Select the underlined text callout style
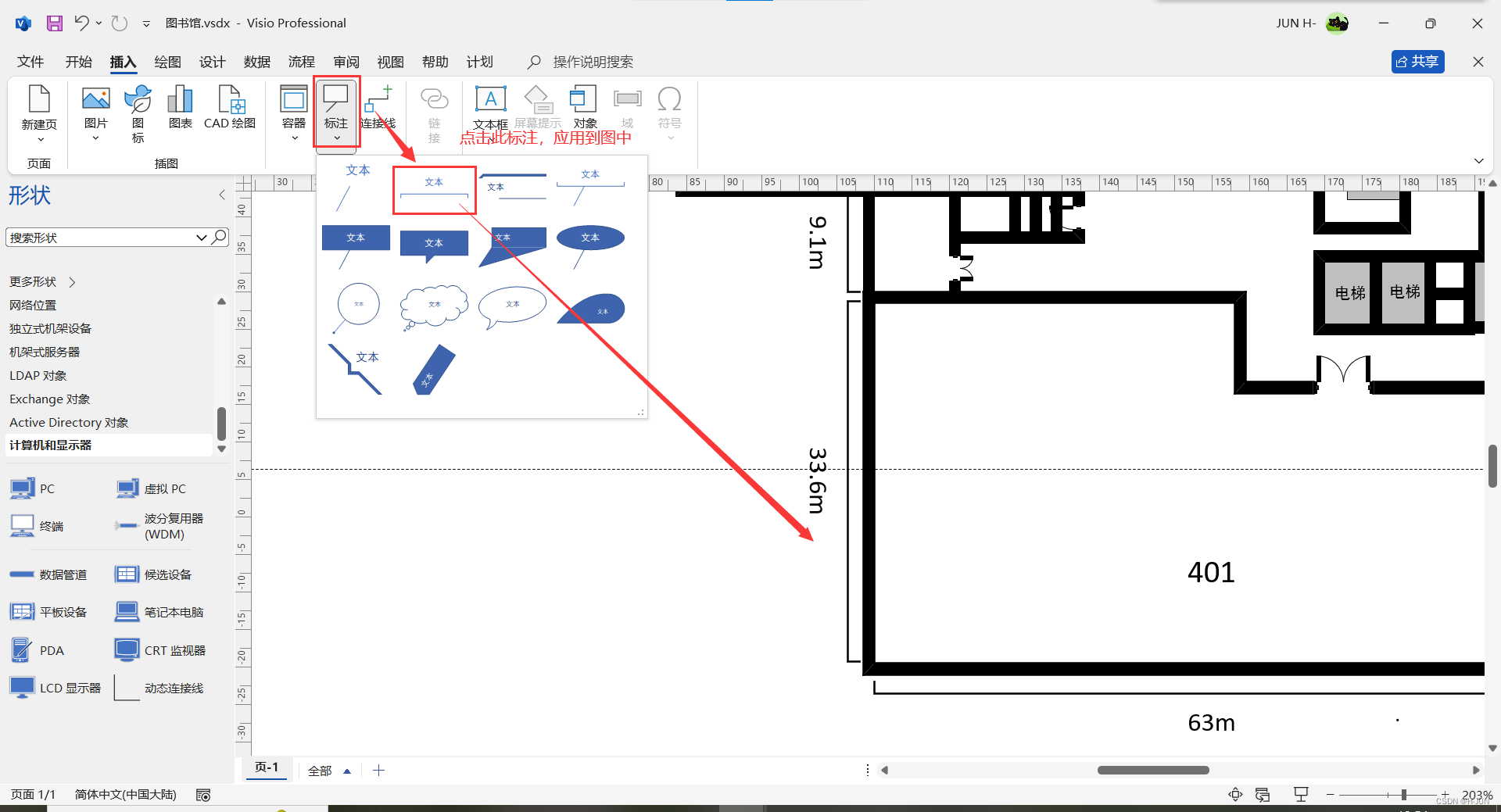 point(434,190)
